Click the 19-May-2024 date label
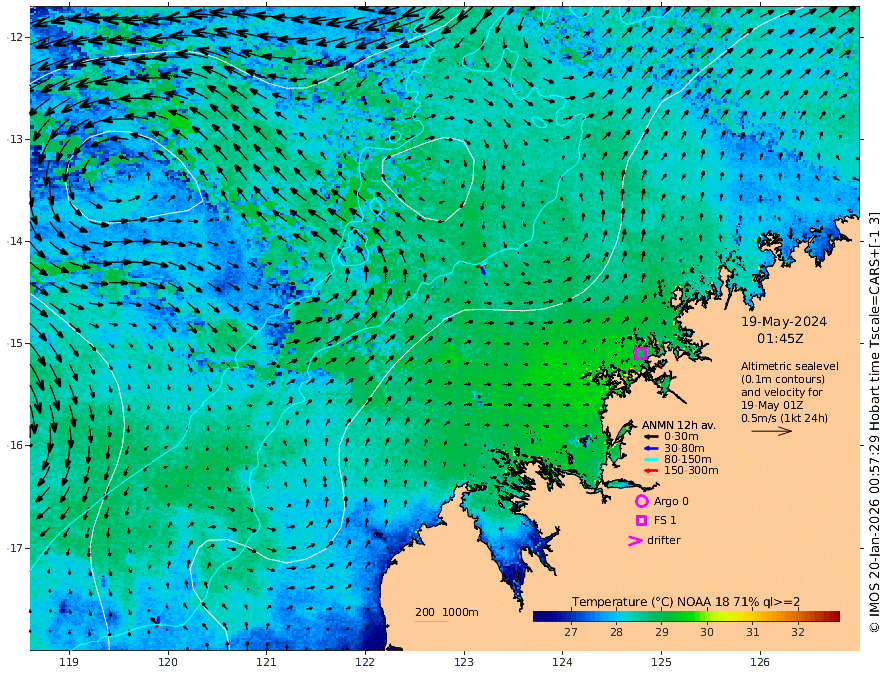The height and width of the screenshot is (680, 880). (784, 321)
